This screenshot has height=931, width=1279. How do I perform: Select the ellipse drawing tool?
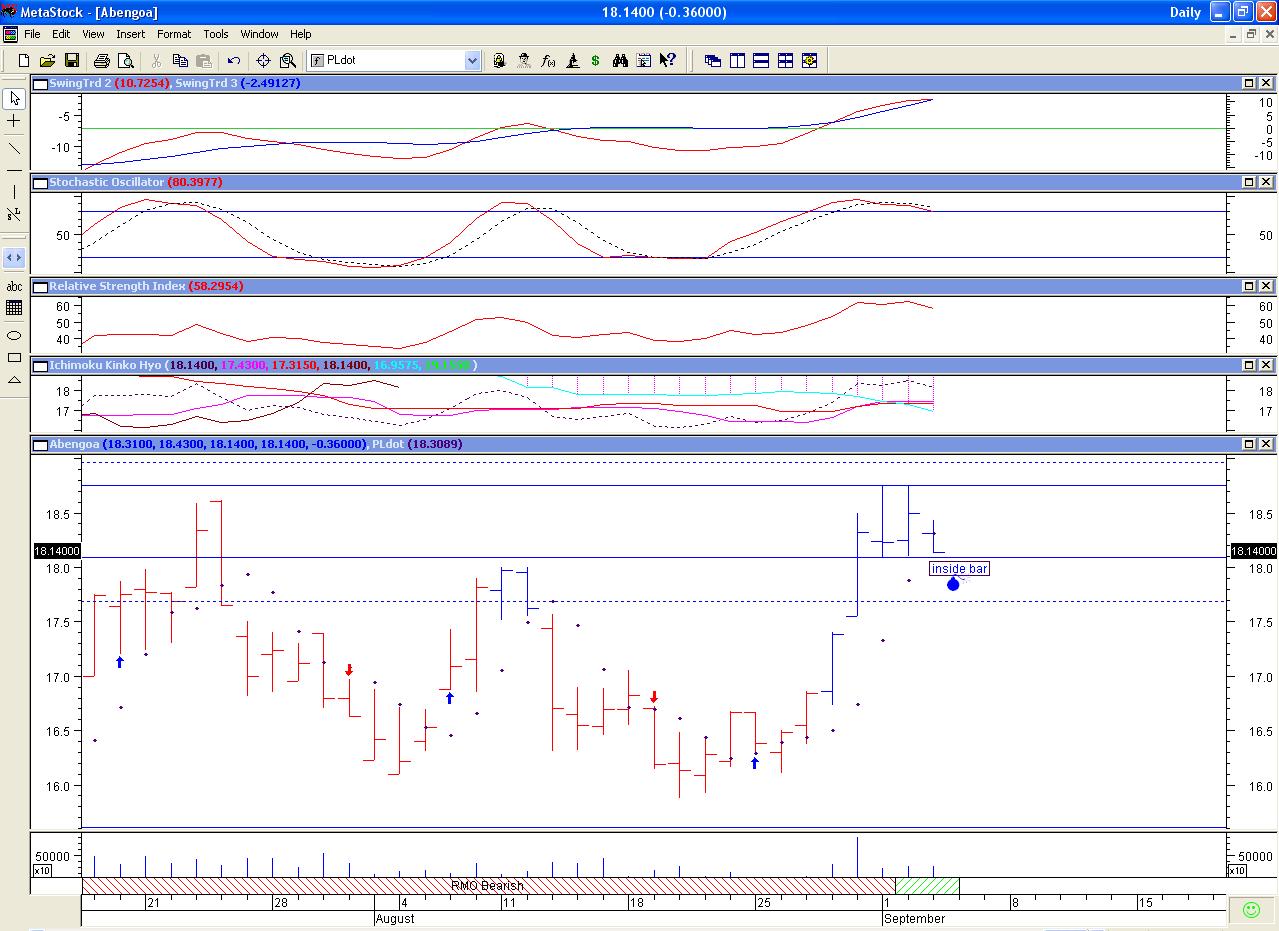pos(14,335)
